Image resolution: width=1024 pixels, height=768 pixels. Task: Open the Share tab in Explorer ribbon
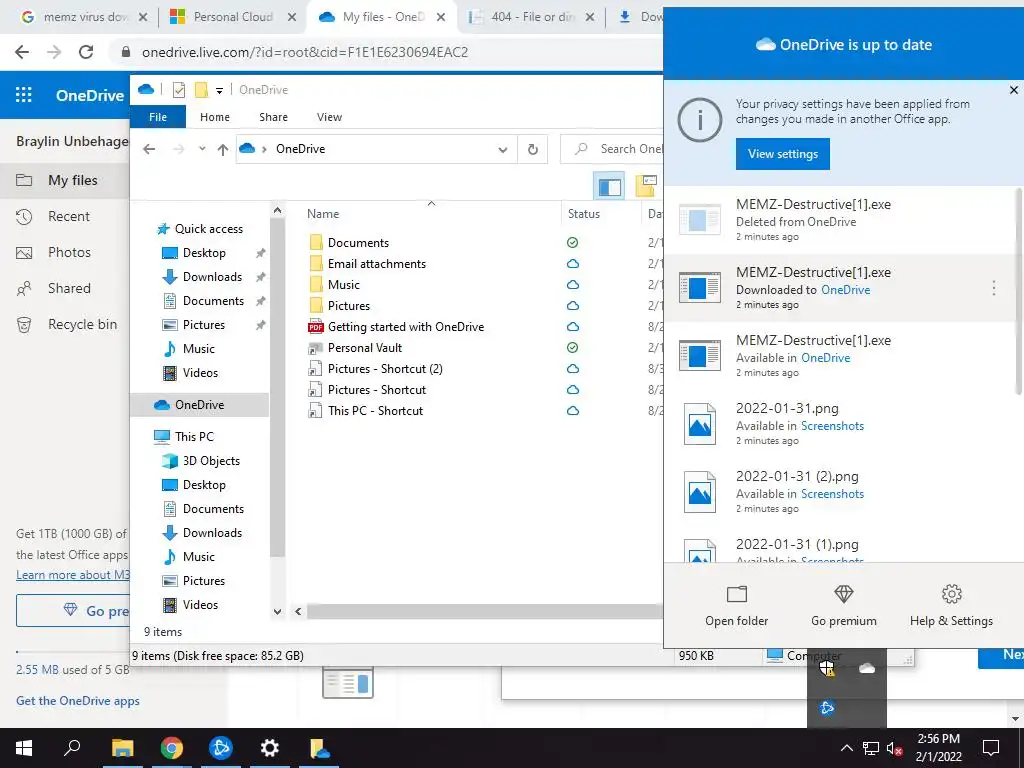pyautogui.click(x=273, y=117)
